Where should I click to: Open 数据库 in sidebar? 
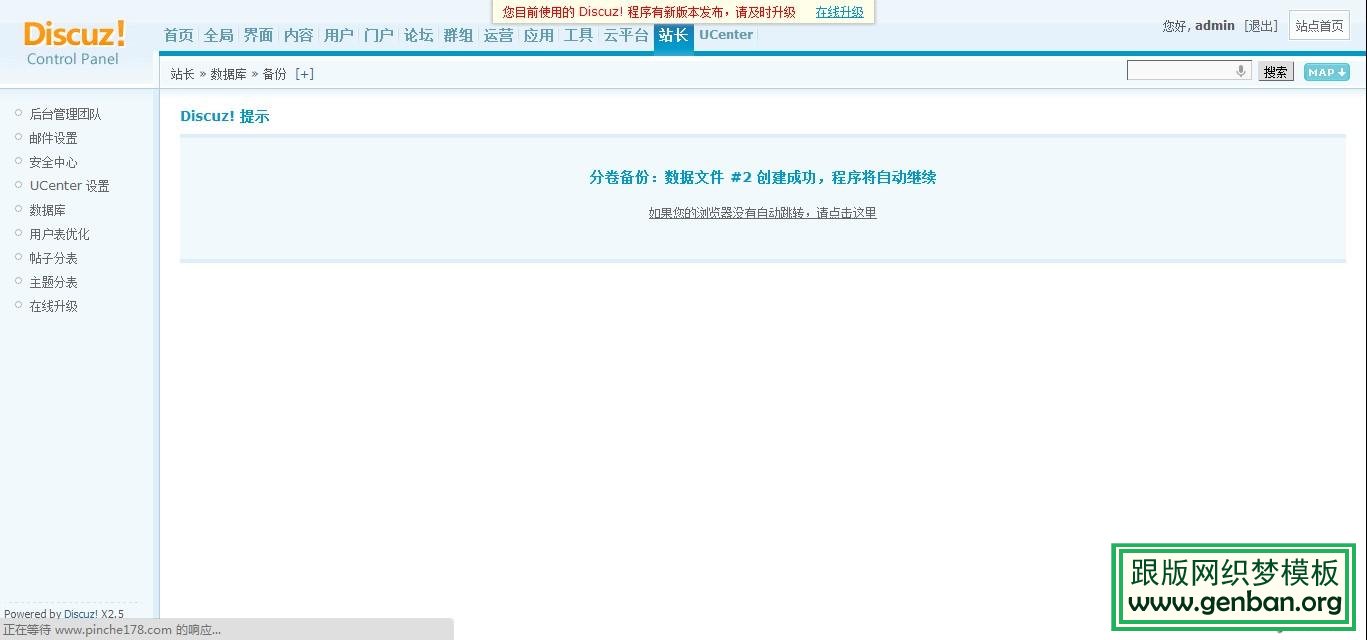click(x=47, y=210)
